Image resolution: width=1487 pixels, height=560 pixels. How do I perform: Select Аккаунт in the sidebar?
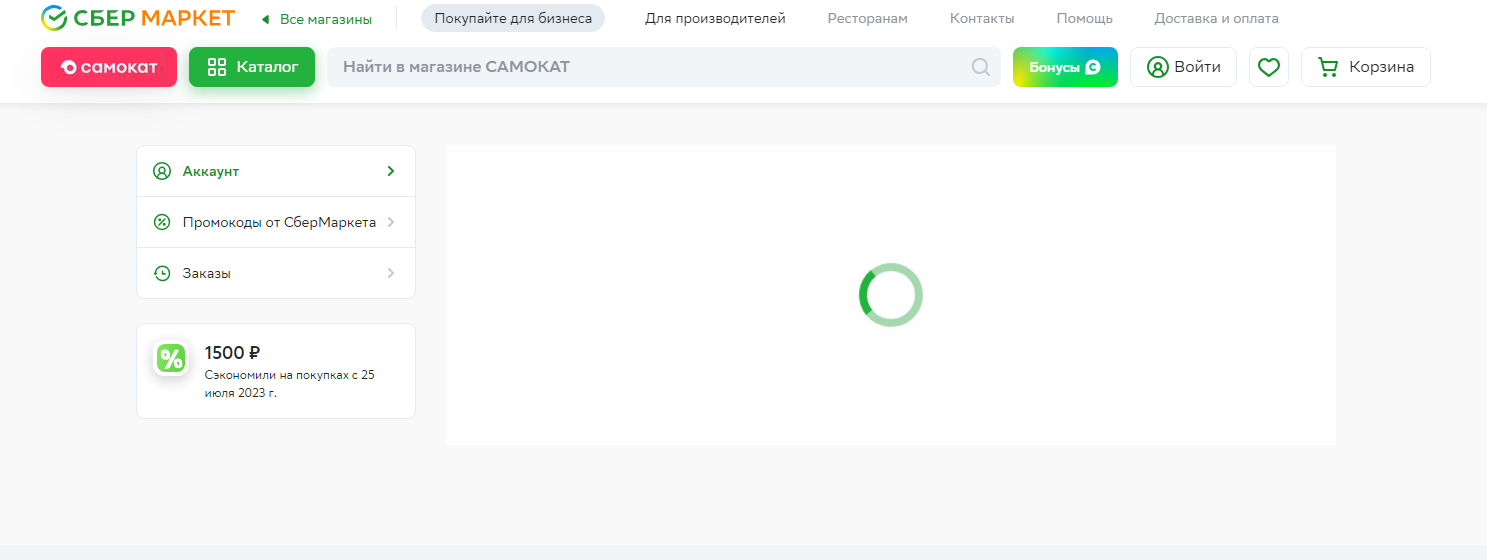276,171
